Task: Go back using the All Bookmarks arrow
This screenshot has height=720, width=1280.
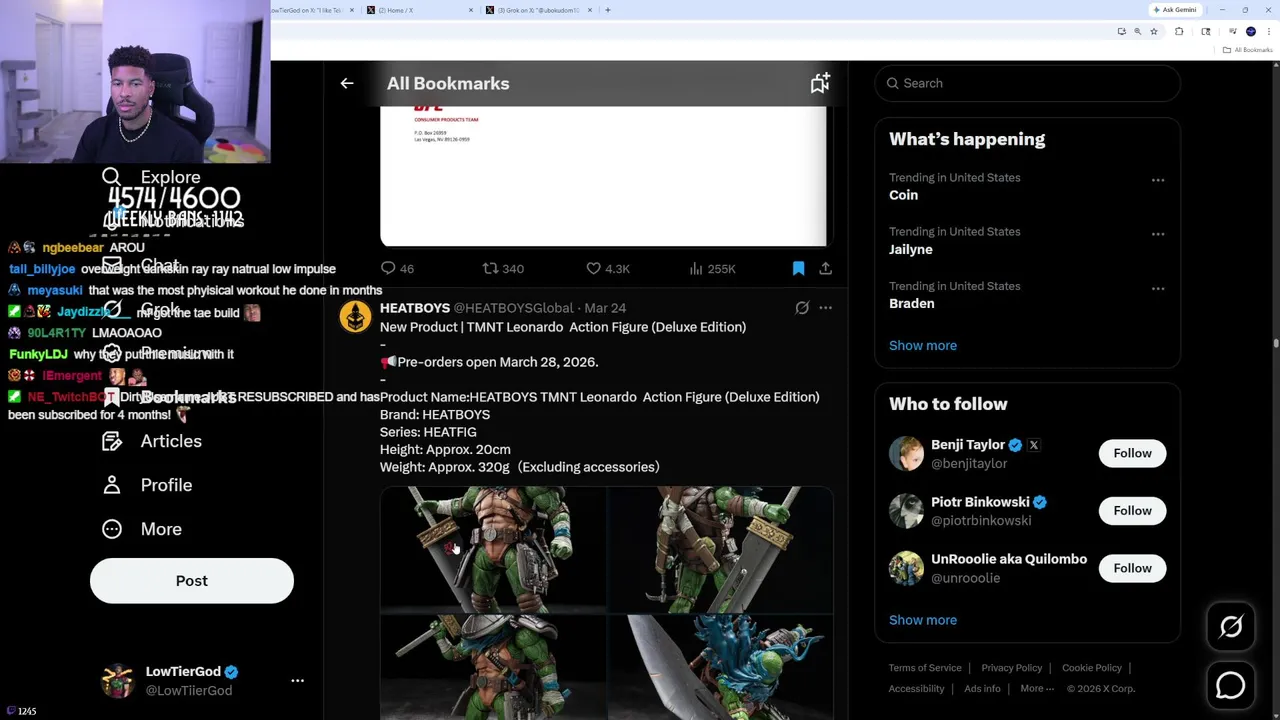Action: point(347,84)
